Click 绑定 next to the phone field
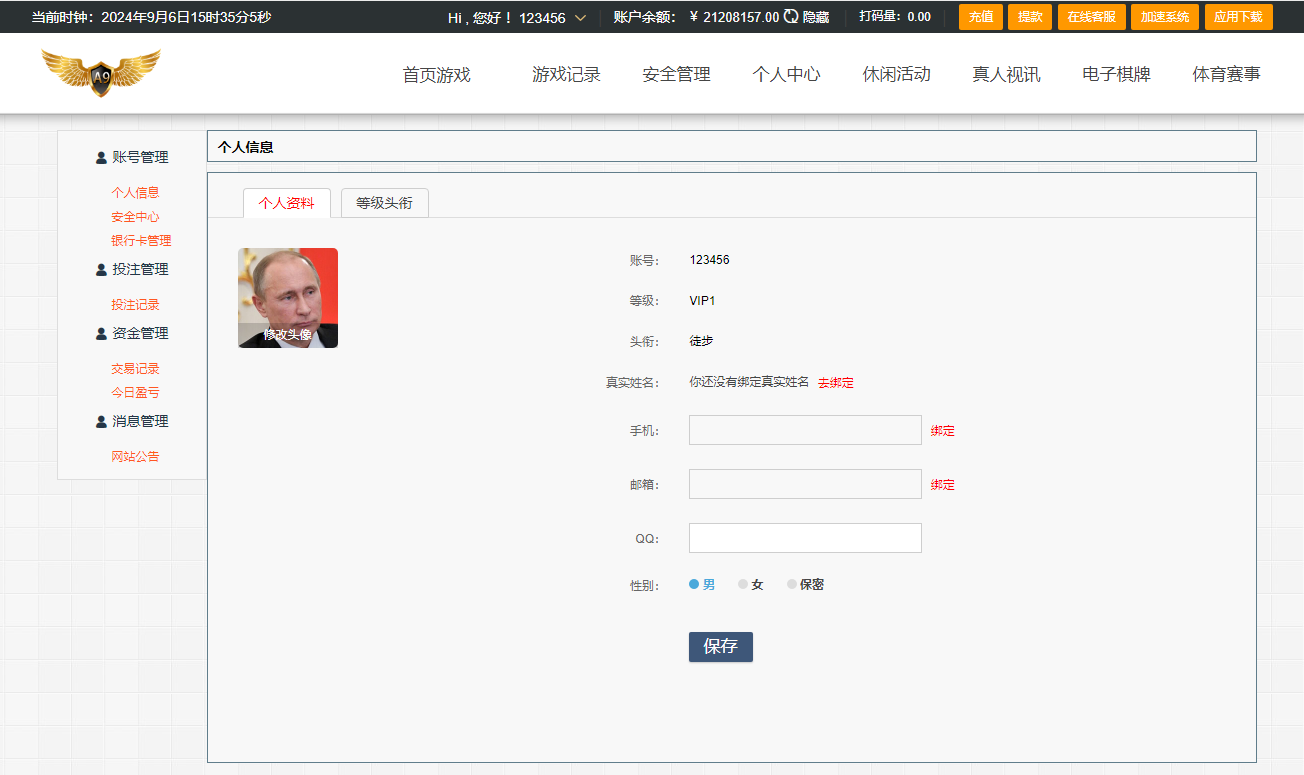 942,429
